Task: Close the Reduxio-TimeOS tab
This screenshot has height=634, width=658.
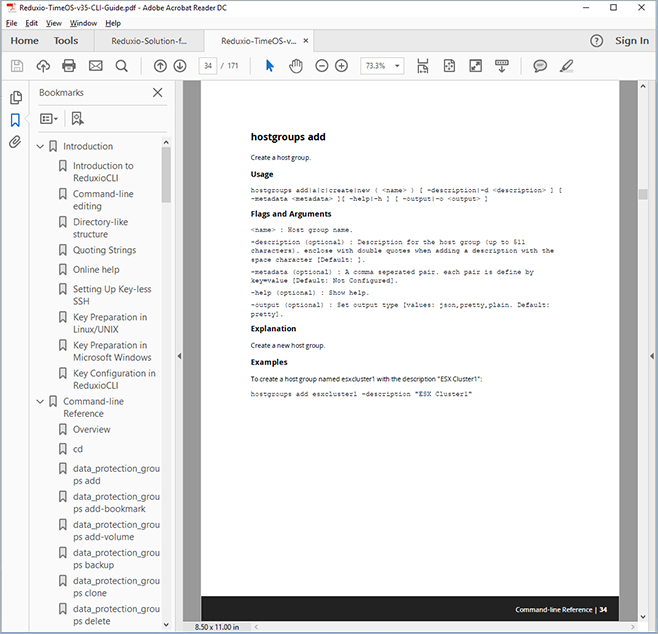Action: tap(306, 41)
